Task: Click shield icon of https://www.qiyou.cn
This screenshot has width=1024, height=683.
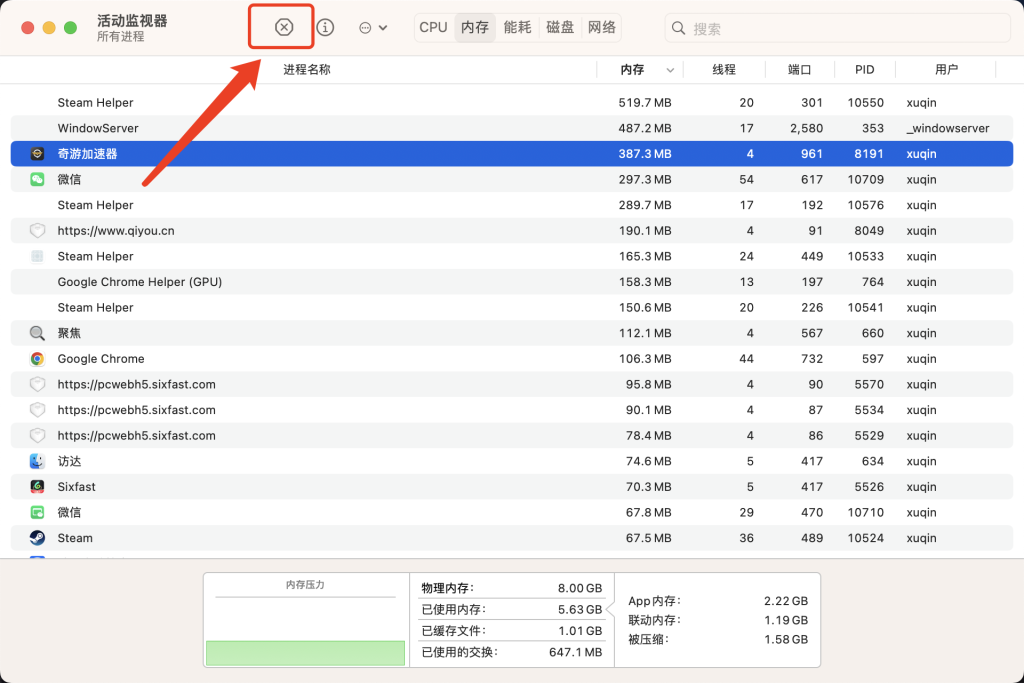Action: [37, 230]
